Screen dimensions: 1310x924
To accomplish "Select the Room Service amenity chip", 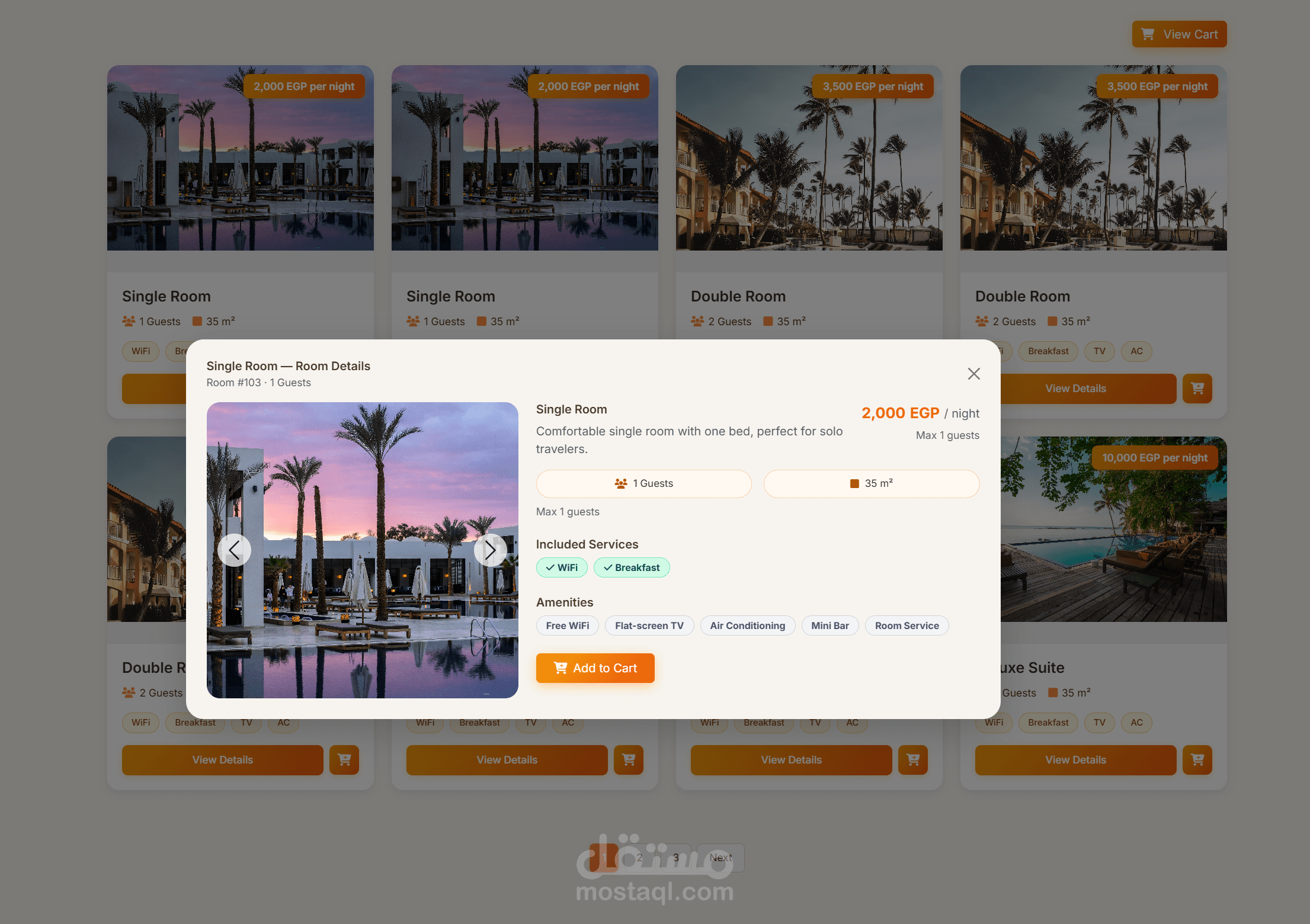I will (907, 625).
